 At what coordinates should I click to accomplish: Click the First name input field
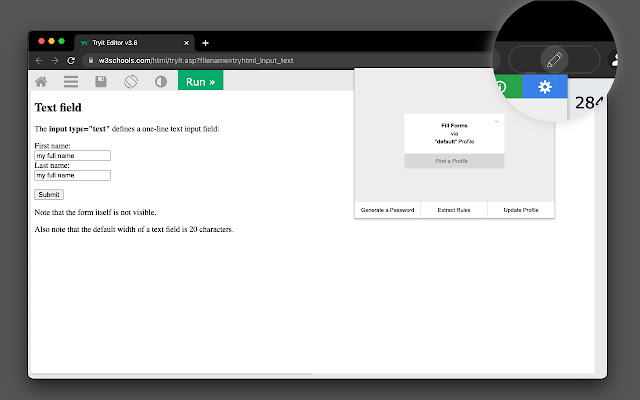[72, 156]
